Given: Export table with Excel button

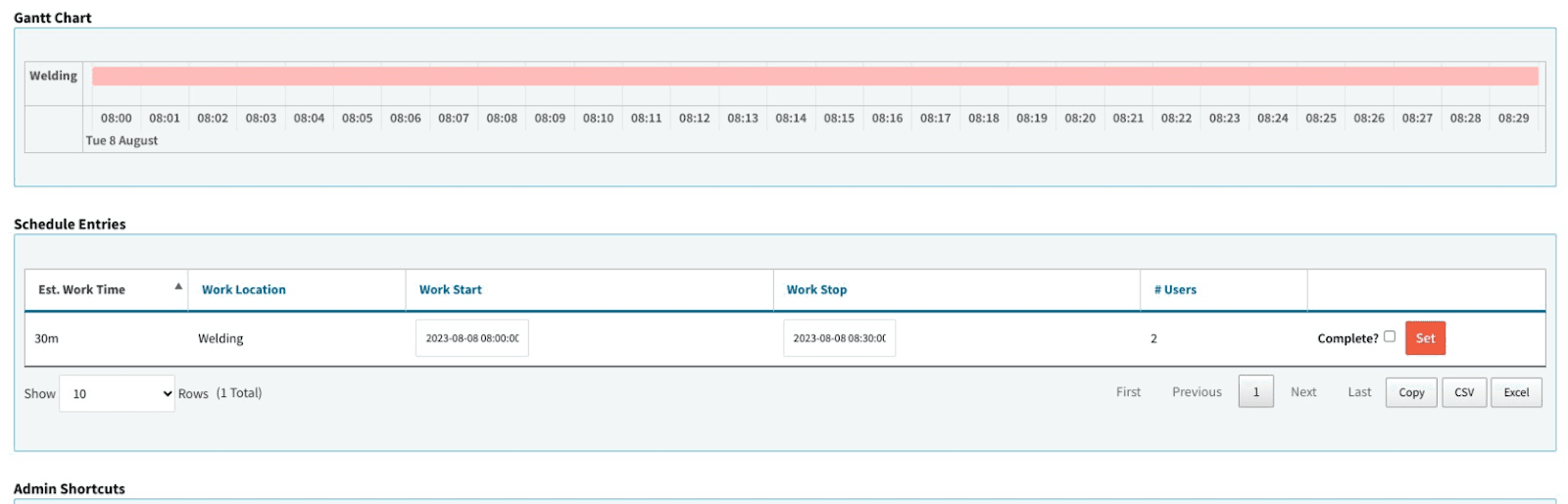Looking at the screenshot, I should pyautogui.click(x=1516, y=392).
